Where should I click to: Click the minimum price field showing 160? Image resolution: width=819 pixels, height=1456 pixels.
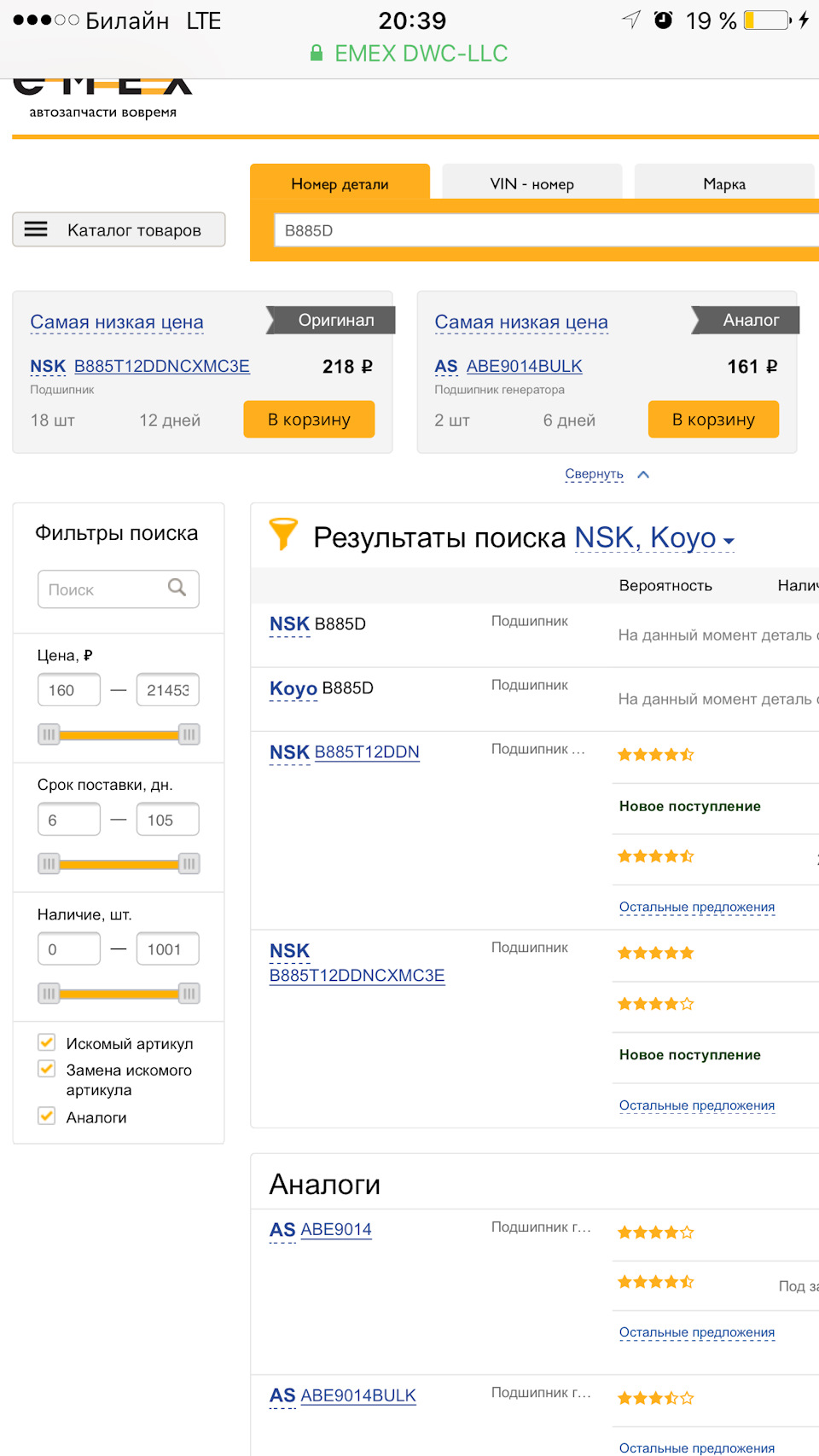point(69,690)
